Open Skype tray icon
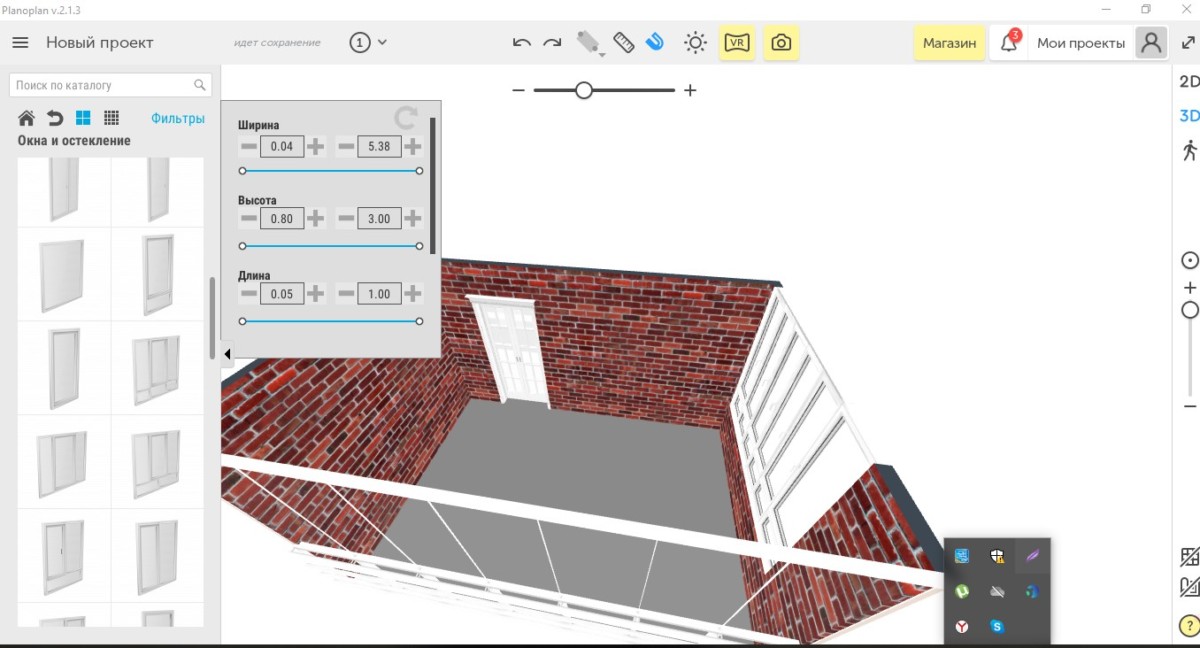1200x648 pixels. coord(997,626)
